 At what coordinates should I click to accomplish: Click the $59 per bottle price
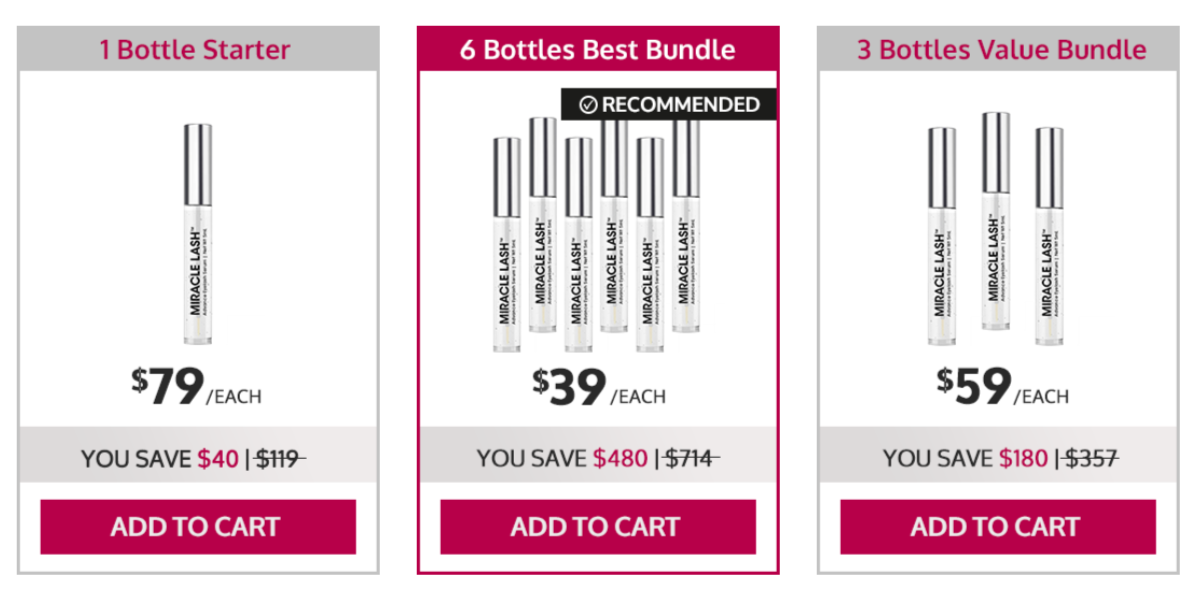pyautogui.click(x=973, y=385)
